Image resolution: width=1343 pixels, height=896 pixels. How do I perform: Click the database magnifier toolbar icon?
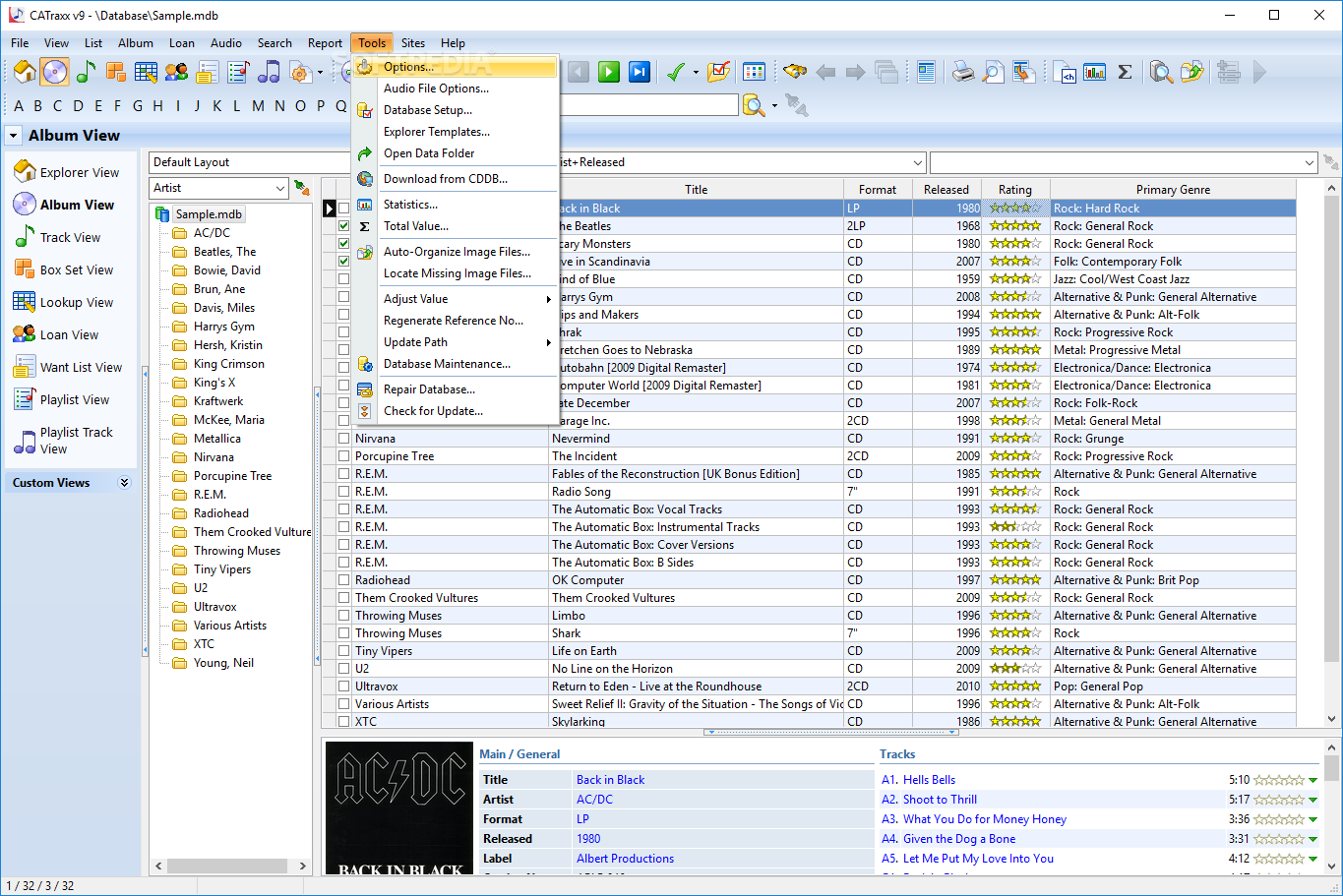click(1161, 72)
